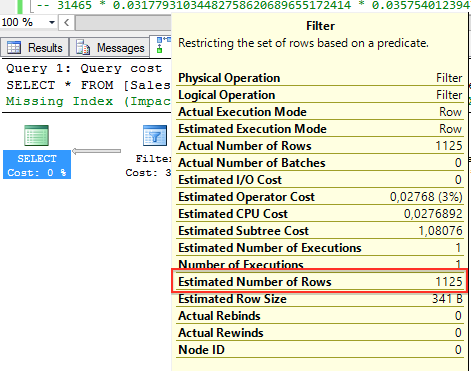This screenshot has height=371, width=471.
Task: Click the green comment line in editor
Action: [253, 5]
